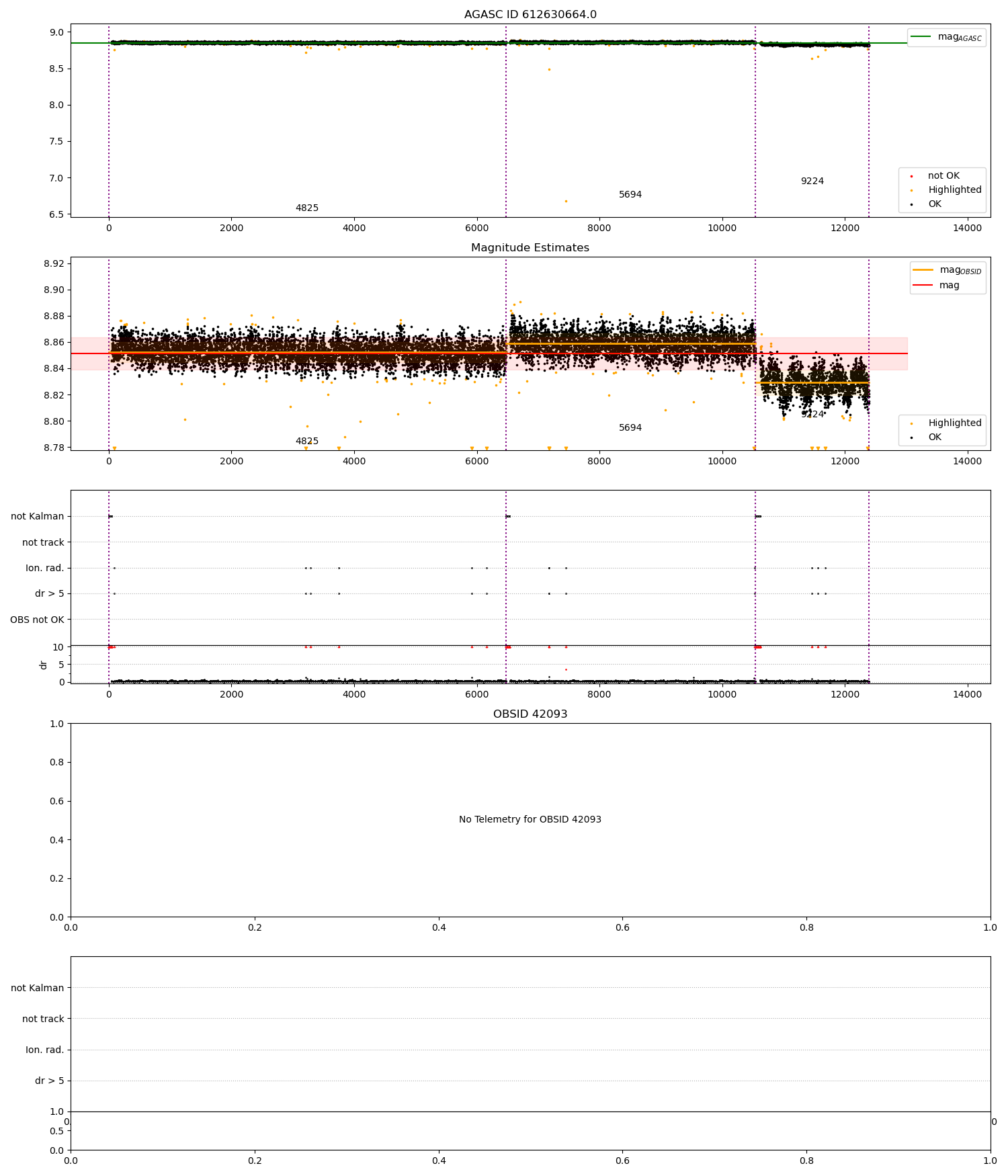Select the 'Magnitude Estimates' plot title
Image resolution: width=1008 pixels, height=1176 pixels.
click(x=530, y=248)
